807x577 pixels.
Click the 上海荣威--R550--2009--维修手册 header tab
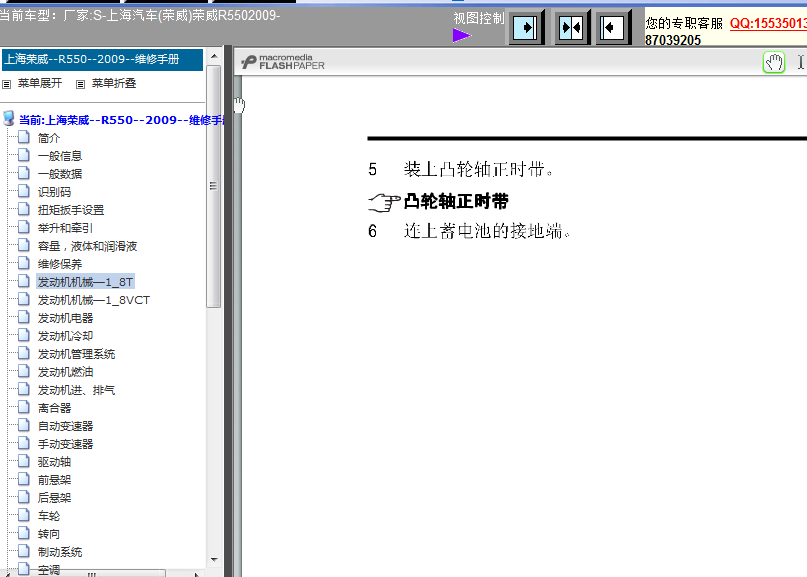(x=102, y=60)
